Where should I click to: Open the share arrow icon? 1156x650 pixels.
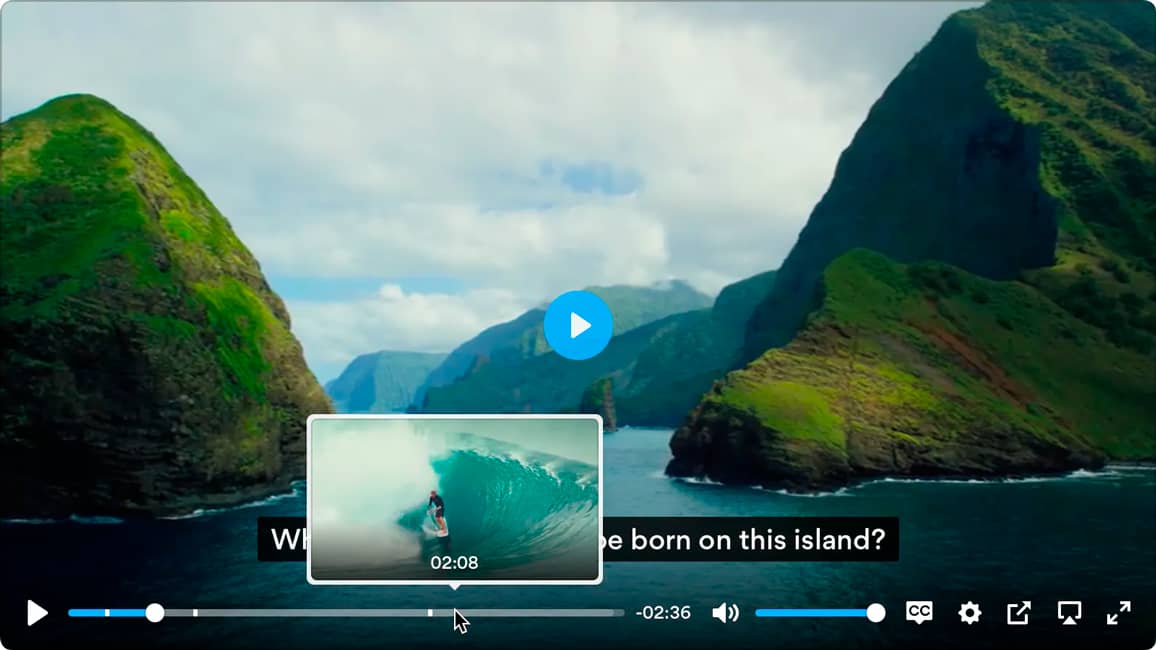click(x=1019, y=612)
